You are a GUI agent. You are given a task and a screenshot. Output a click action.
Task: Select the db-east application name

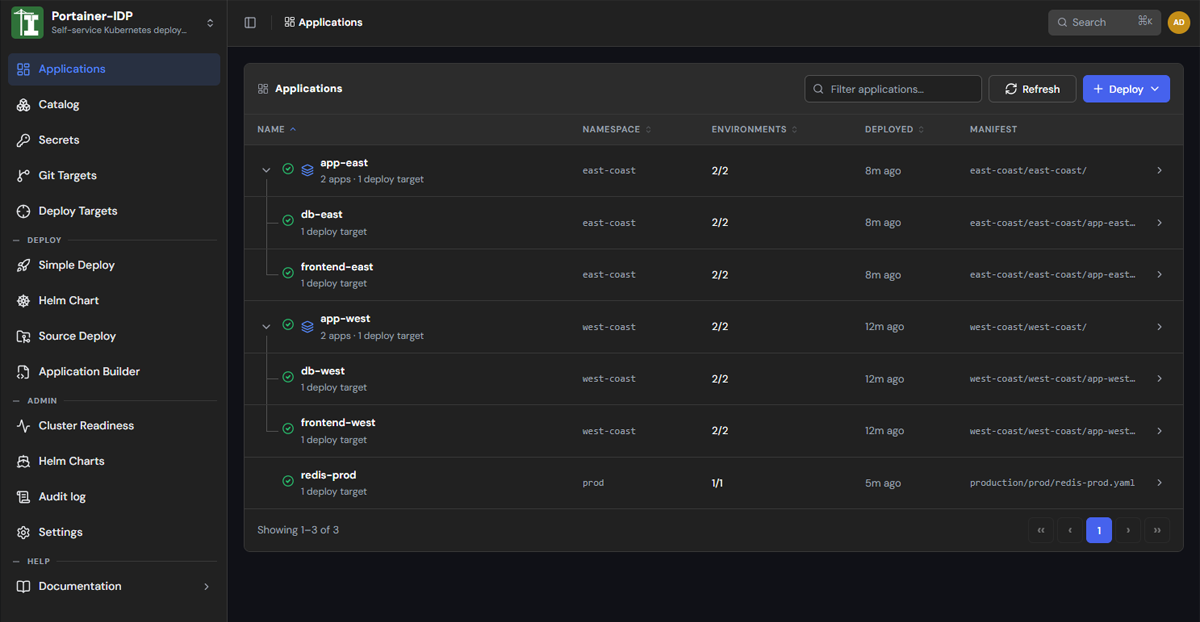321,215
